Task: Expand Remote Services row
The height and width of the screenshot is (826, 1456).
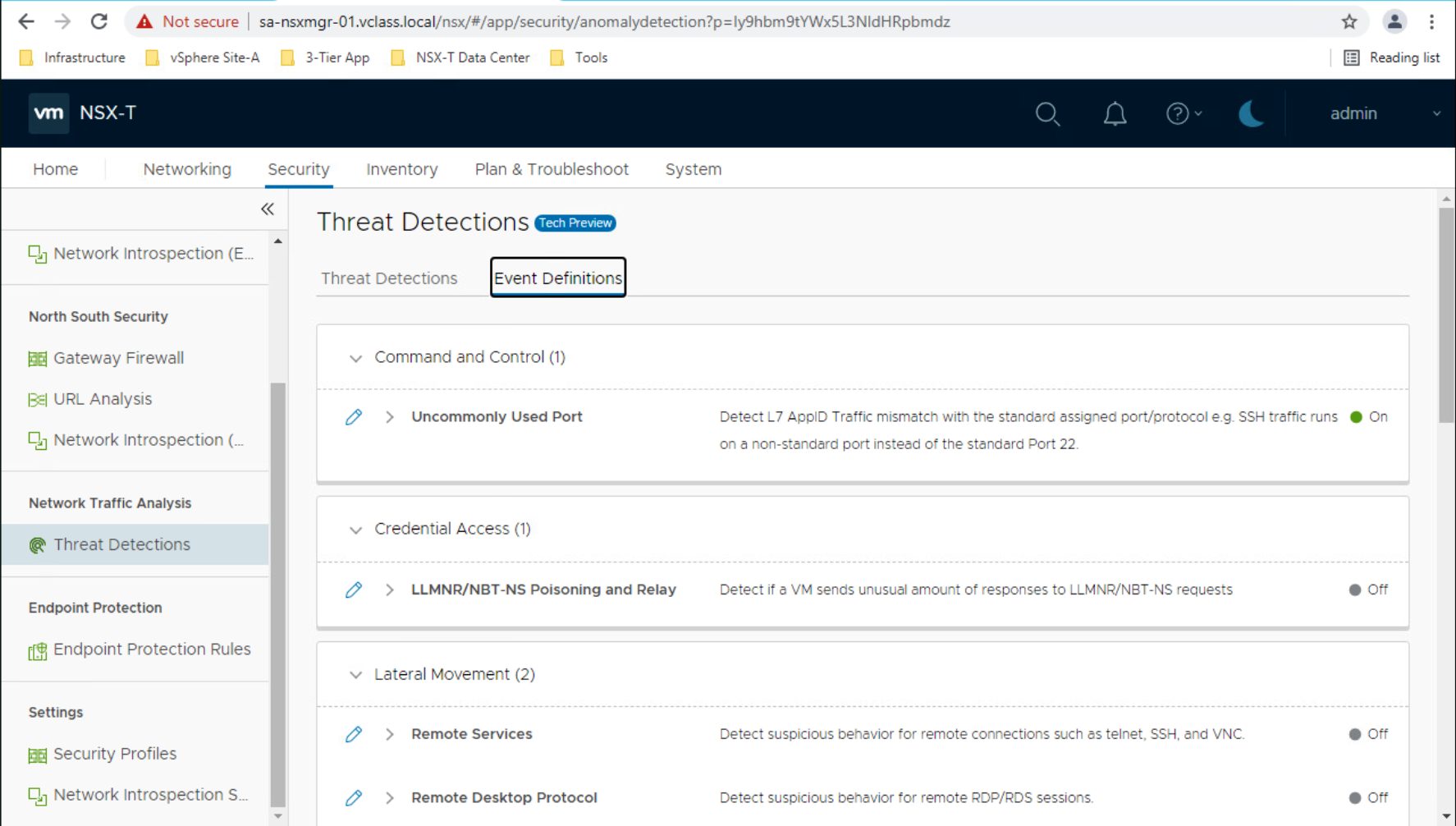Action: (390, 735)
